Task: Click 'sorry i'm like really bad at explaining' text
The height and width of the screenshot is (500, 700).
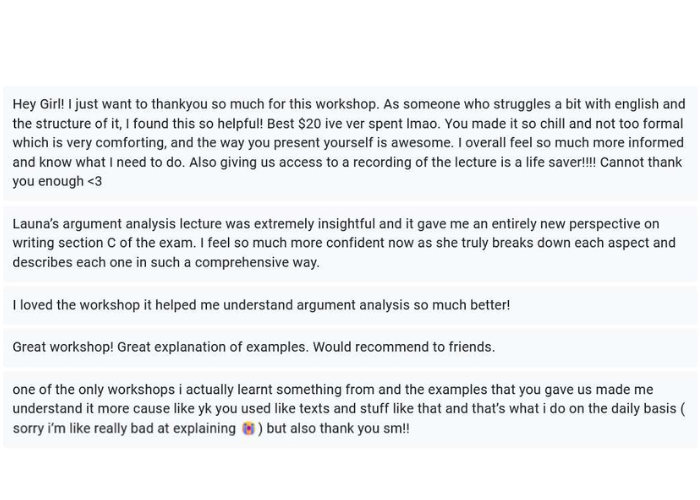Action: [124, 429]
